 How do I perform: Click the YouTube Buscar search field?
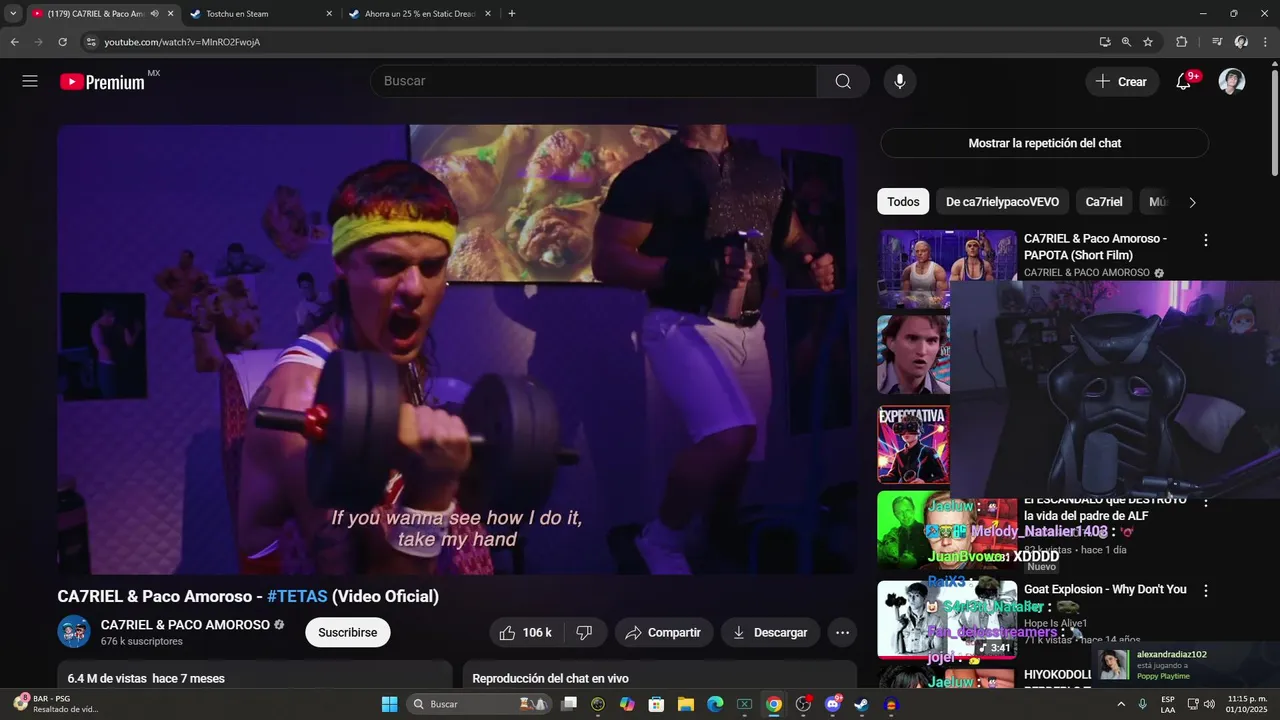click(594, 81)
